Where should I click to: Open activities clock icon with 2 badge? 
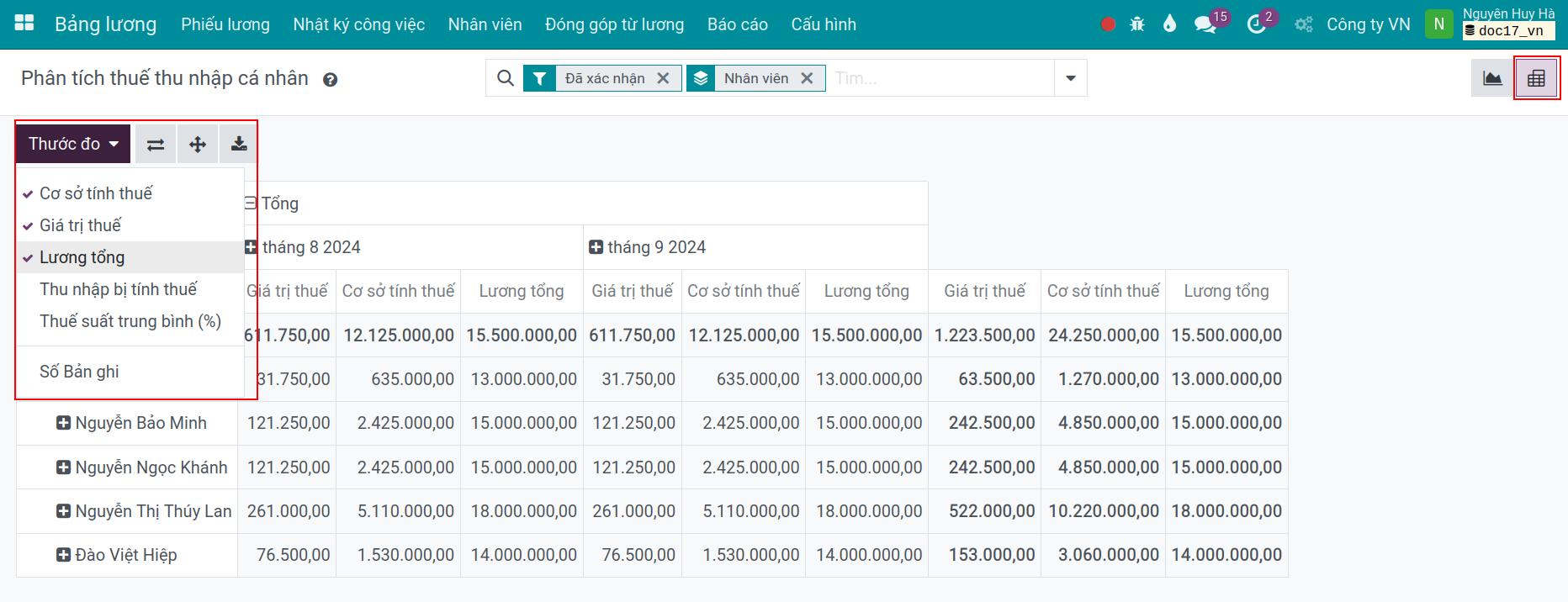1256,24
